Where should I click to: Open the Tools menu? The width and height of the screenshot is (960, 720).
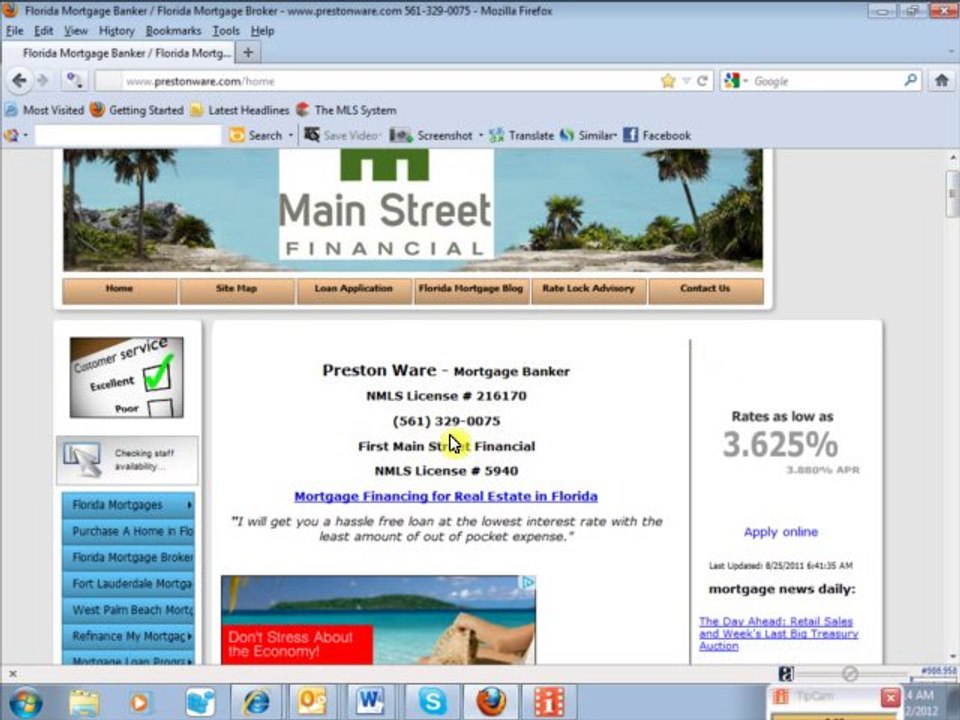[x=226, y=31]
